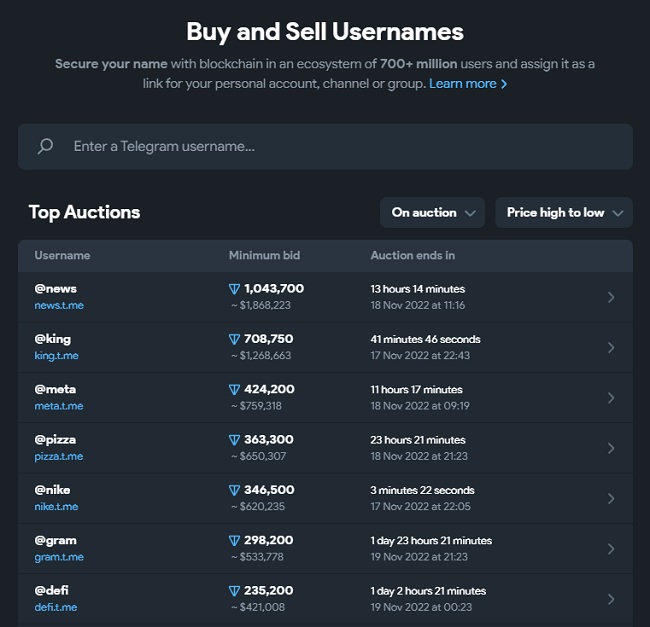
Task: Click the TON icon beside 363,300
Action: (235, 440)
